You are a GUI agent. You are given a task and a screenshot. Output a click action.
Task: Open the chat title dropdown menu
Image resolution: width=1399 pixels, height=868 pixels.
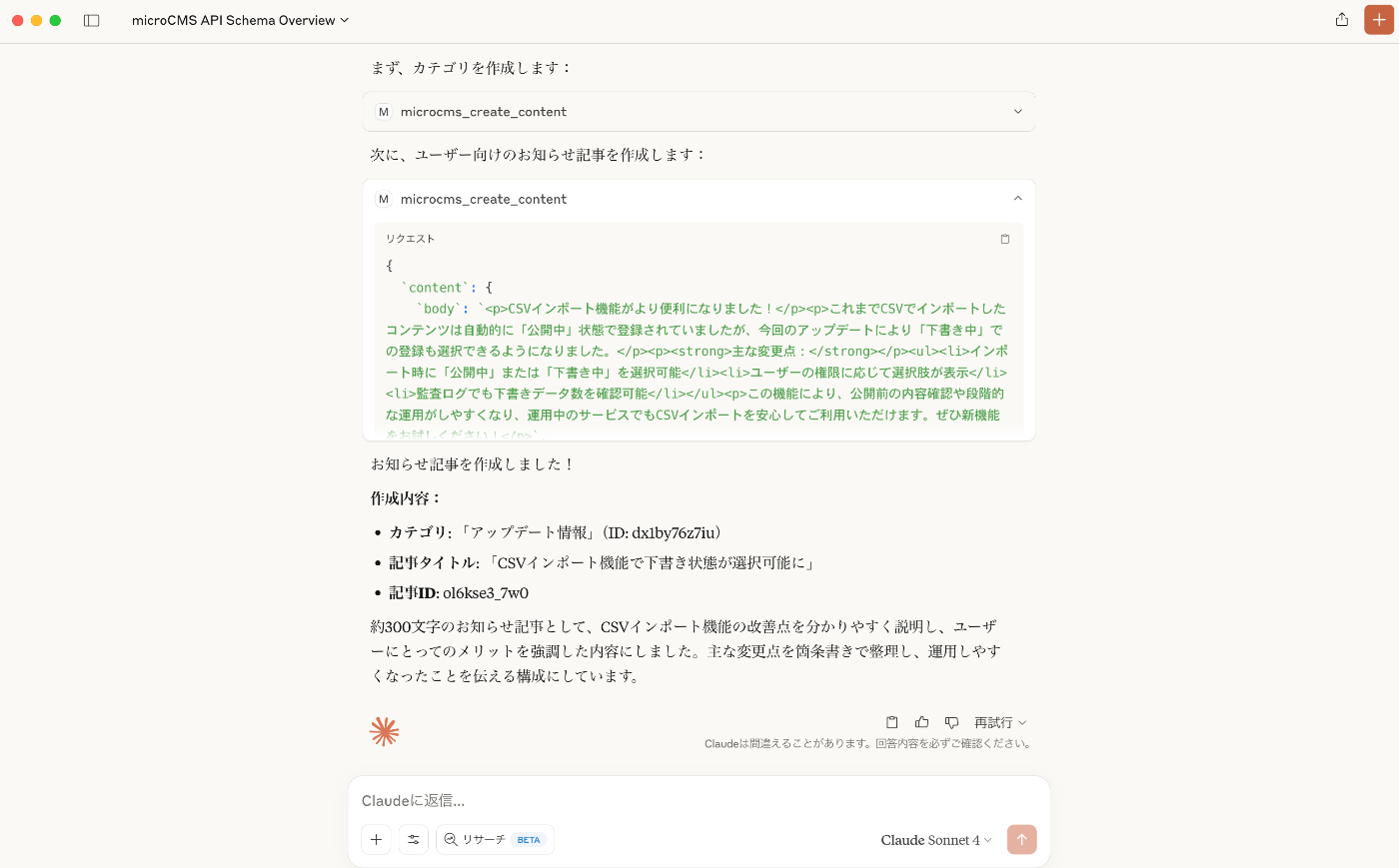click(x=241, y=20)
